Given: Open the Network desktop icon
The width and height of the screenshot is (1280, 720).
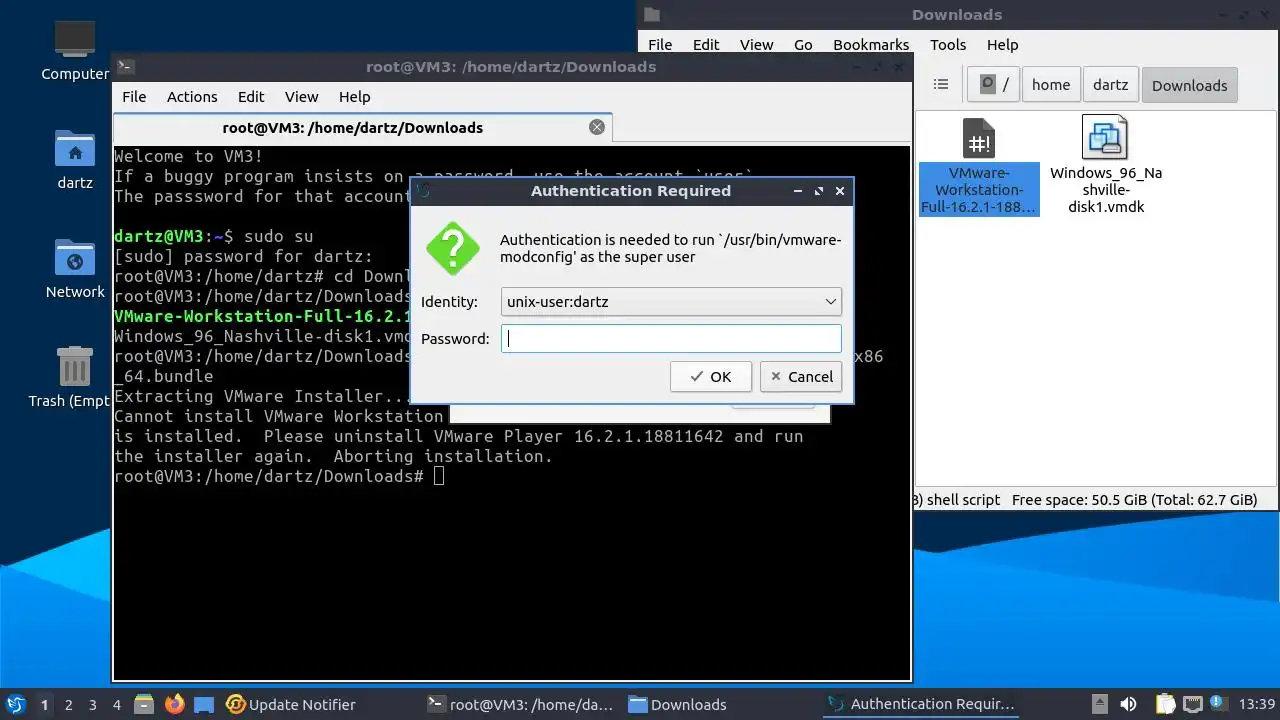Looking at the screenshot, I should [75, 269].
